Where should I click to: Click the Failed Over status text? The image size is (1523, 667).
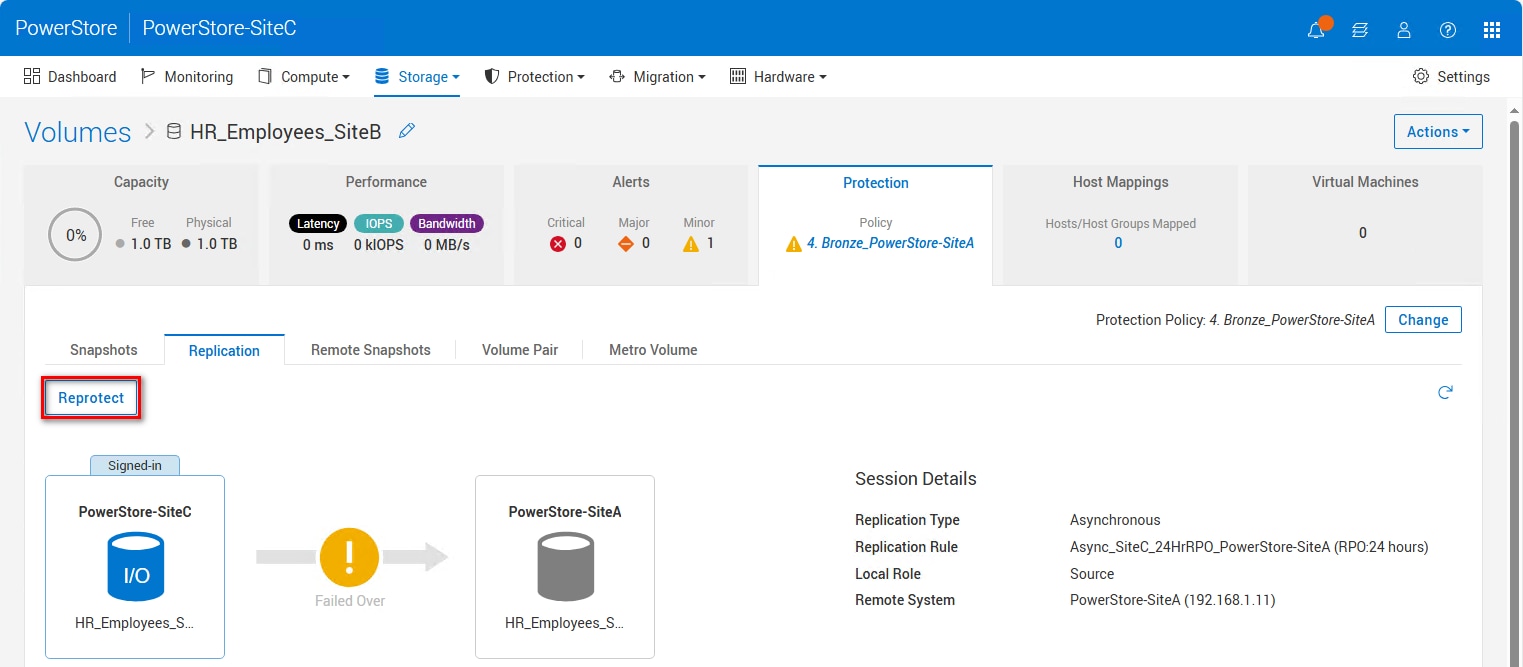tap(350, 601)
